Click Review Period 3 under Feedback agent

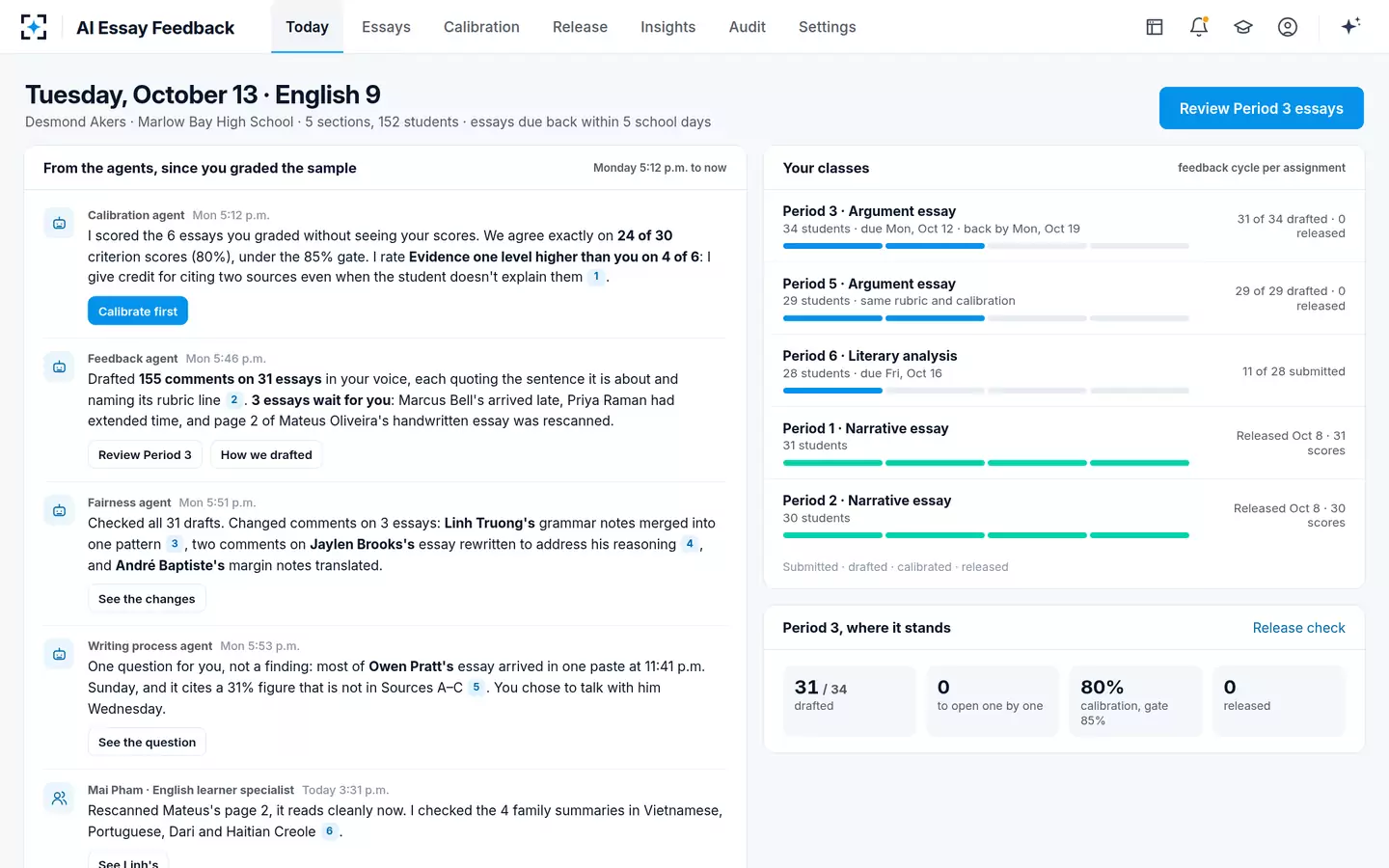[145, 455]
